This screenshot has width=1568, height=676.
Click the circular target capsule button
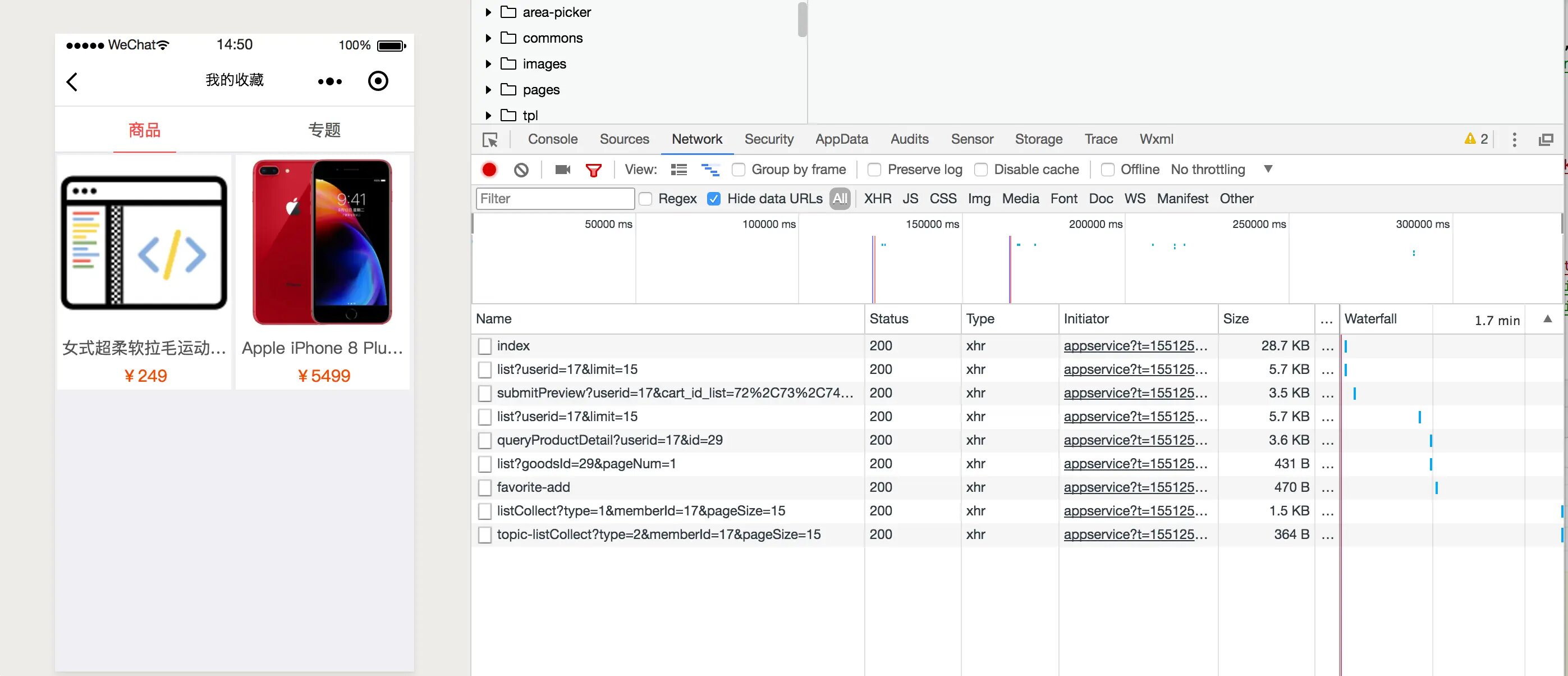tap(378, 81)
